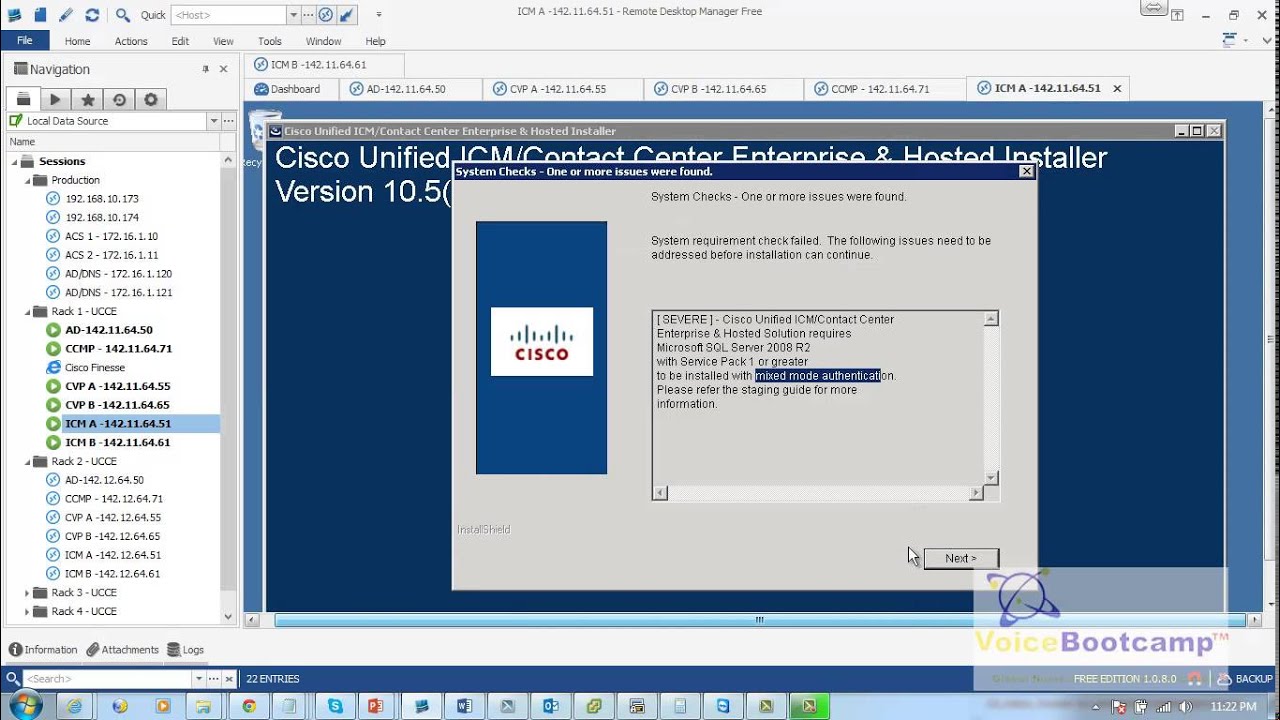Select the gear settings navigation tab
1280x720 pixels.
[x=151, y=99]
